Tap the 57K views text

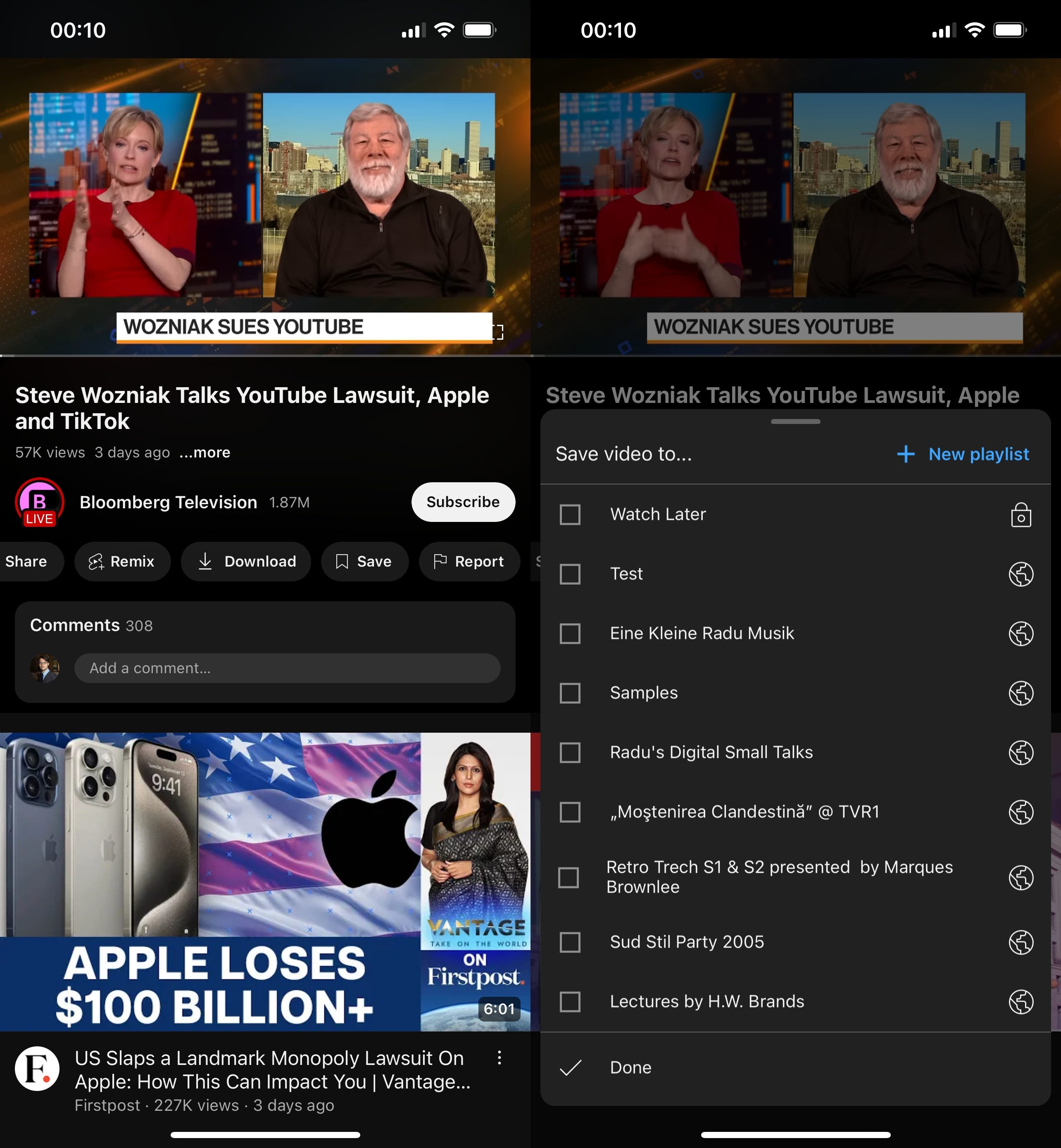pos(50,453)
